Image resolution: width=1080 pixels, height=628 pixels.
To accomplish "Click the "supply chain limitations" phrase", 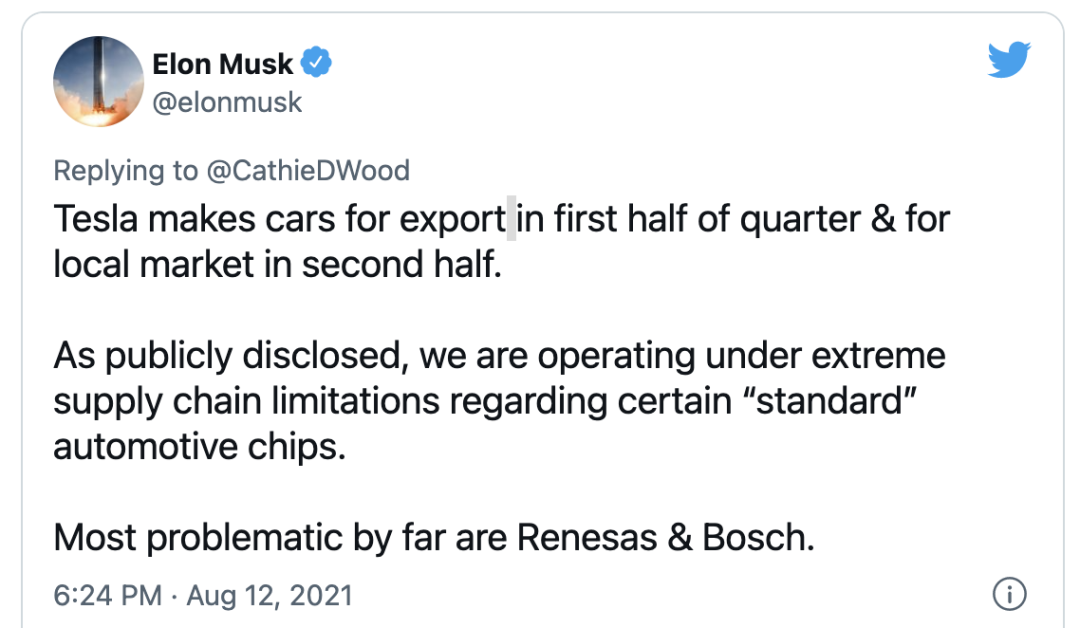I will pyautogui.click(x=246, y=401).
